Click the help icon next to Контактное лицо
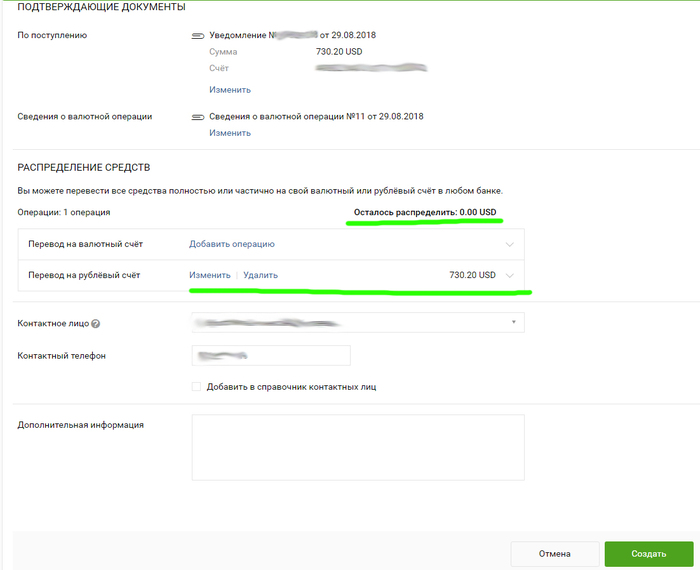Viewport: 700px width, 570px height. [x=96, y=324]
